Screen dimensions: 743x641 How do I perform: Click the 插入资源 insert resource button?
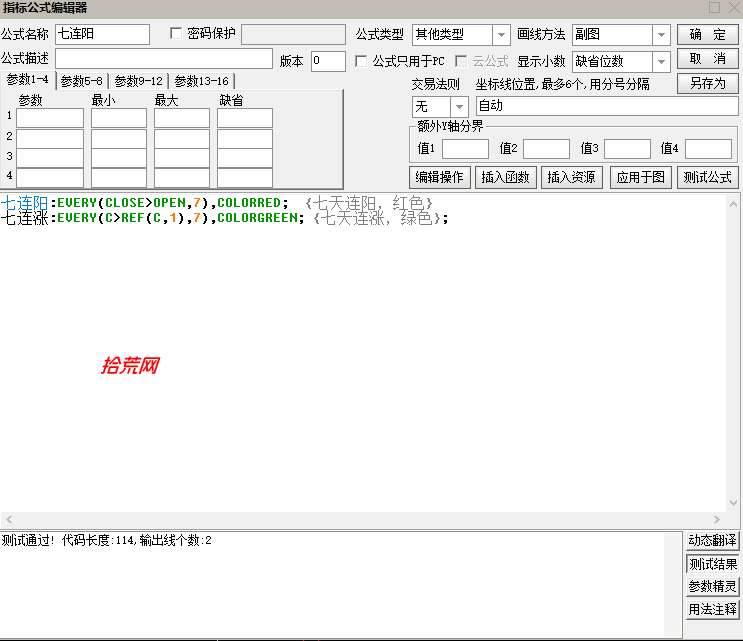pyautogui.click(x=571, y=177)
